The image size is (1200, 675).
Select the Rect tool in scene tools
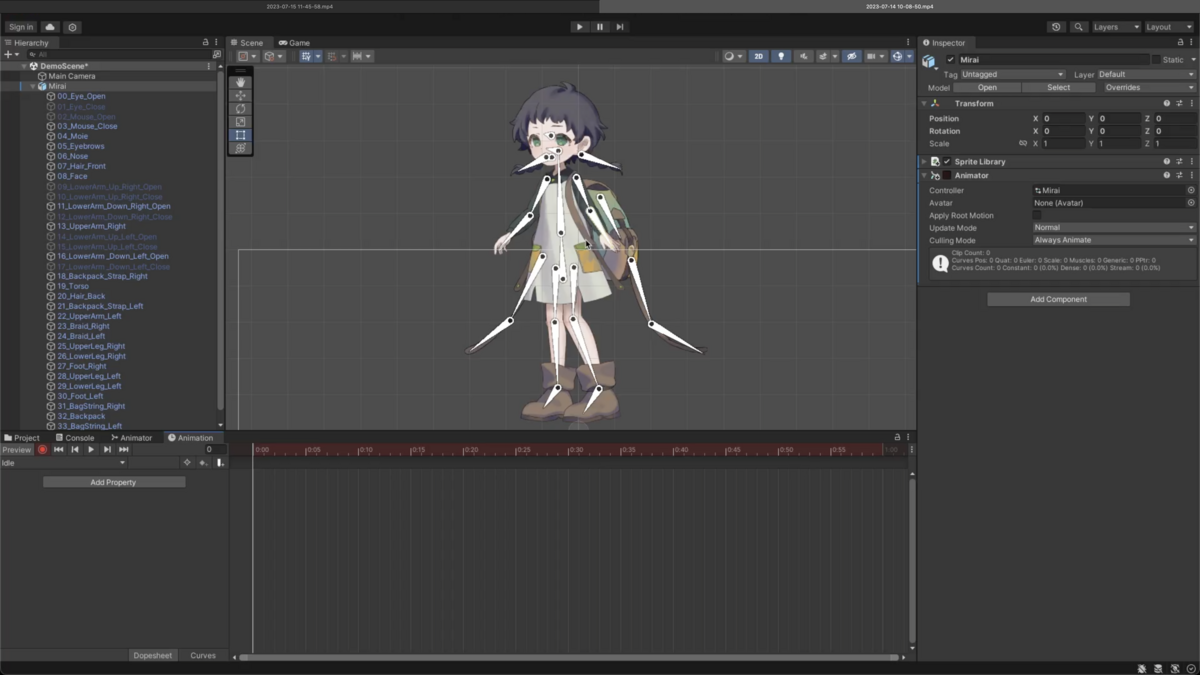click(240, 135)
